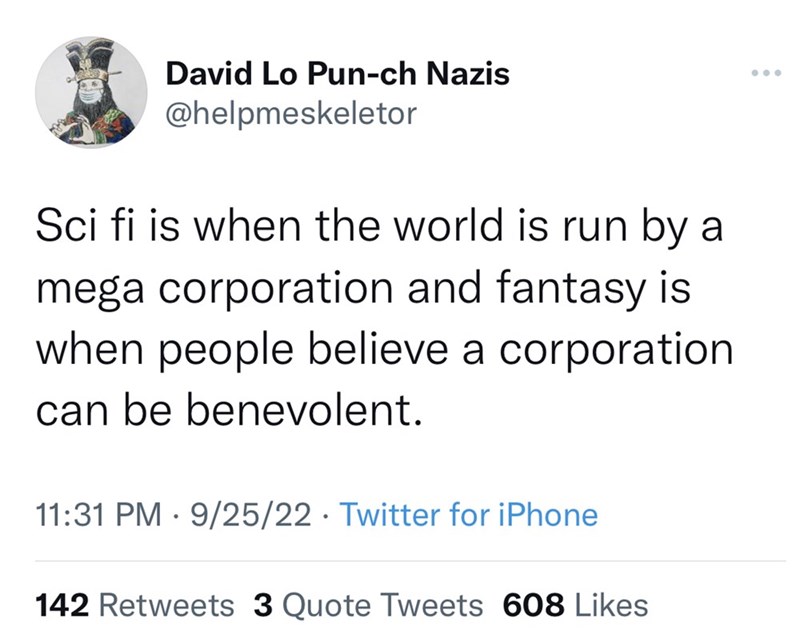Click the phrase mega corporation in the tweet
Image resolution: width=800 pixels, height=638 pixels.
(215, 288)
